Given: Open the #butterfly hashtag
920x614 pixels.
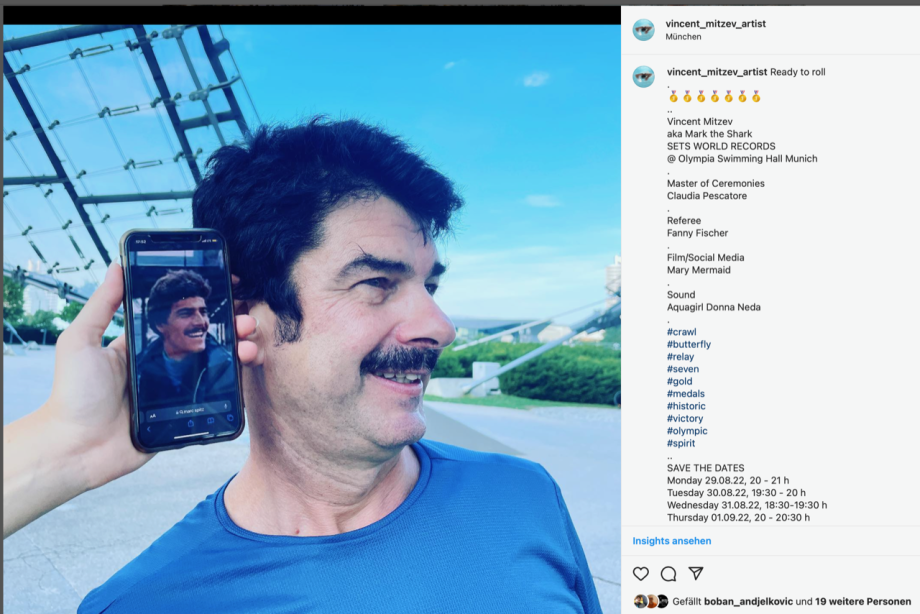Looking at the screenshot, I should 688,344.
